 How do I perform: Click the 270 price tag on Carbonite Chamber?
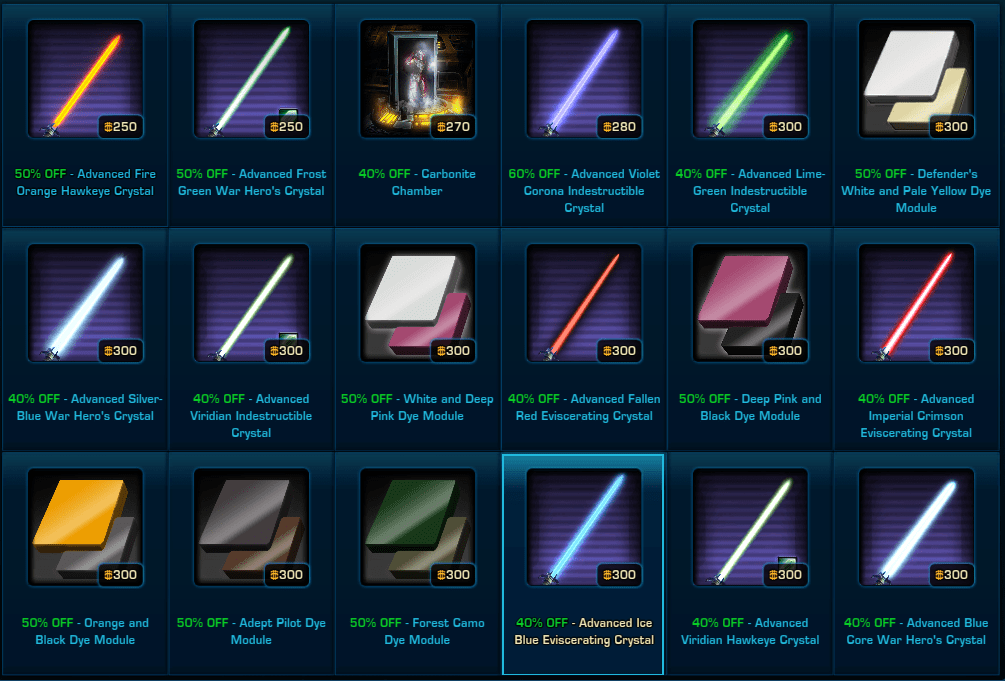point(453,126)
